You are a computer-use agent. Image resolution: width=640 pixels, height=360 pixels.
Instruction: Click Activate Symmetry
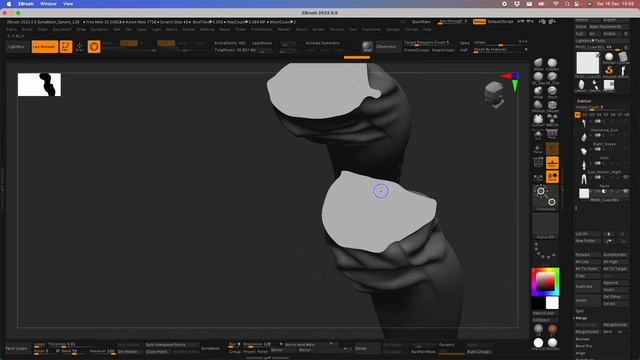[x=322, y=43]
